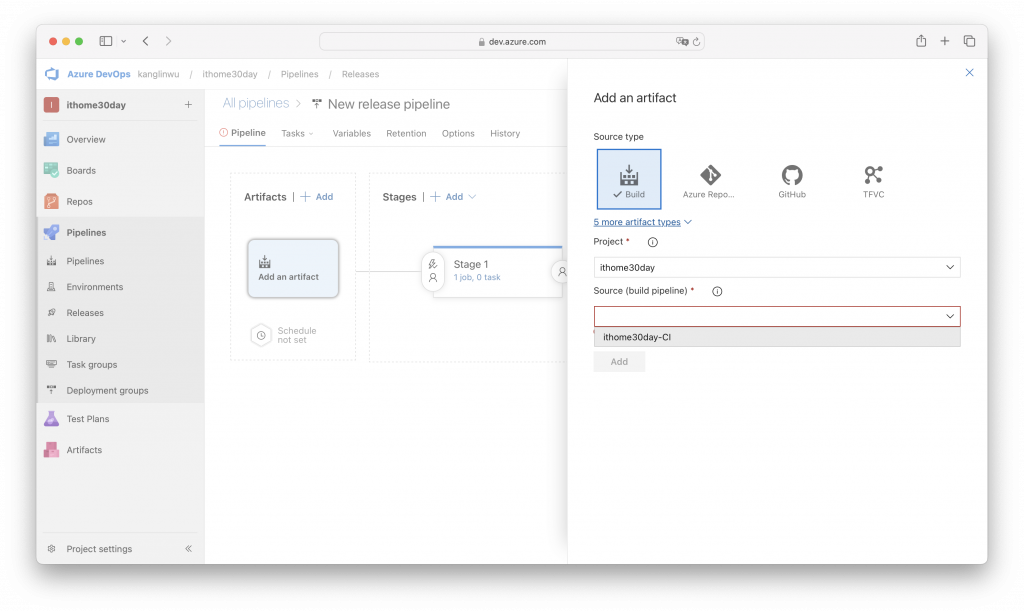Image resolution: width=1024 pixels, height=612 pixels.
Task: Switch to the Options tab
Action: pyautogui.click(x=458, y=133)
